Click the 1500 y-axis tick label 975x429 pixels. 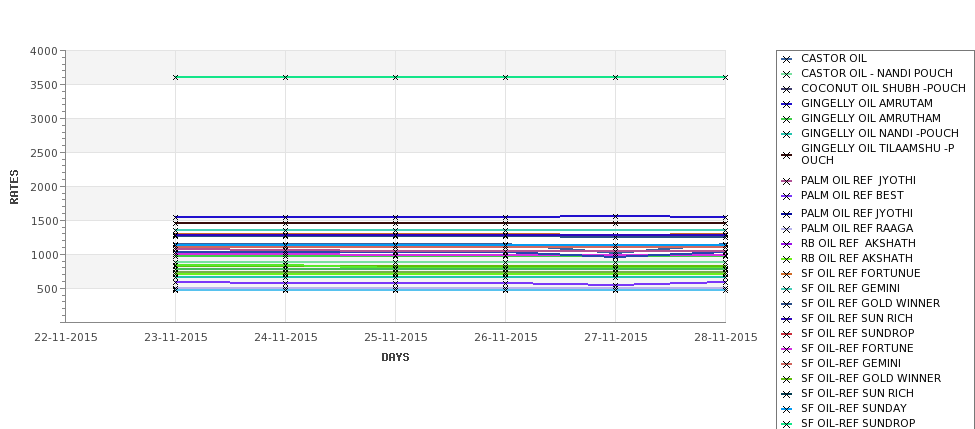(x=44, y=221)
